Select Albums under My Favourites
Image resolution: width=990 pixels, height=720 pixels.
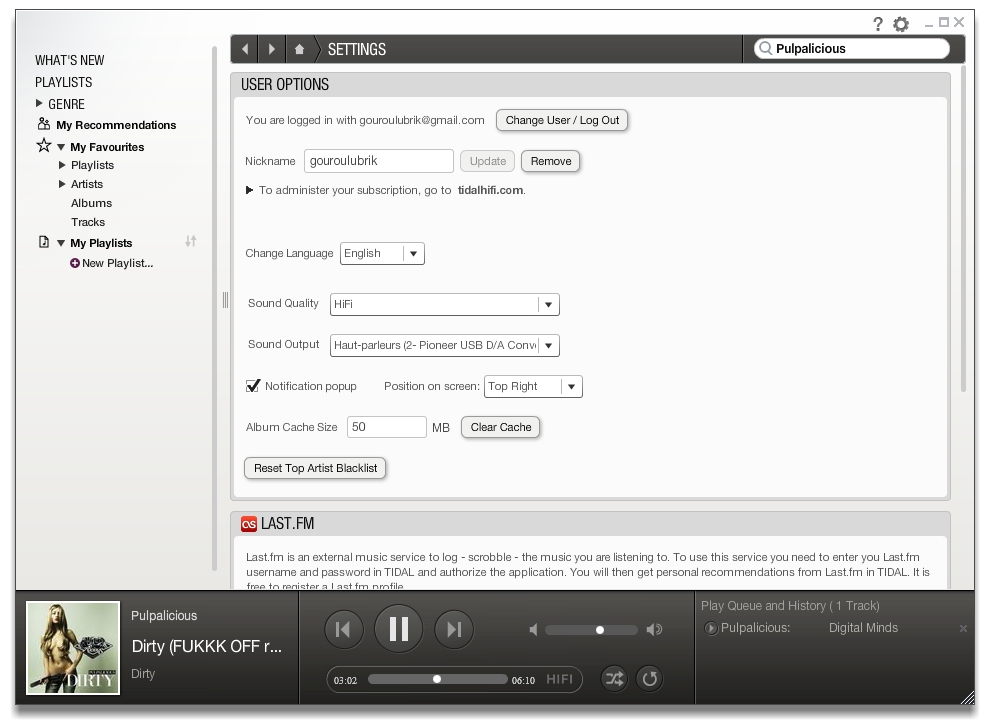pos(91,203)
